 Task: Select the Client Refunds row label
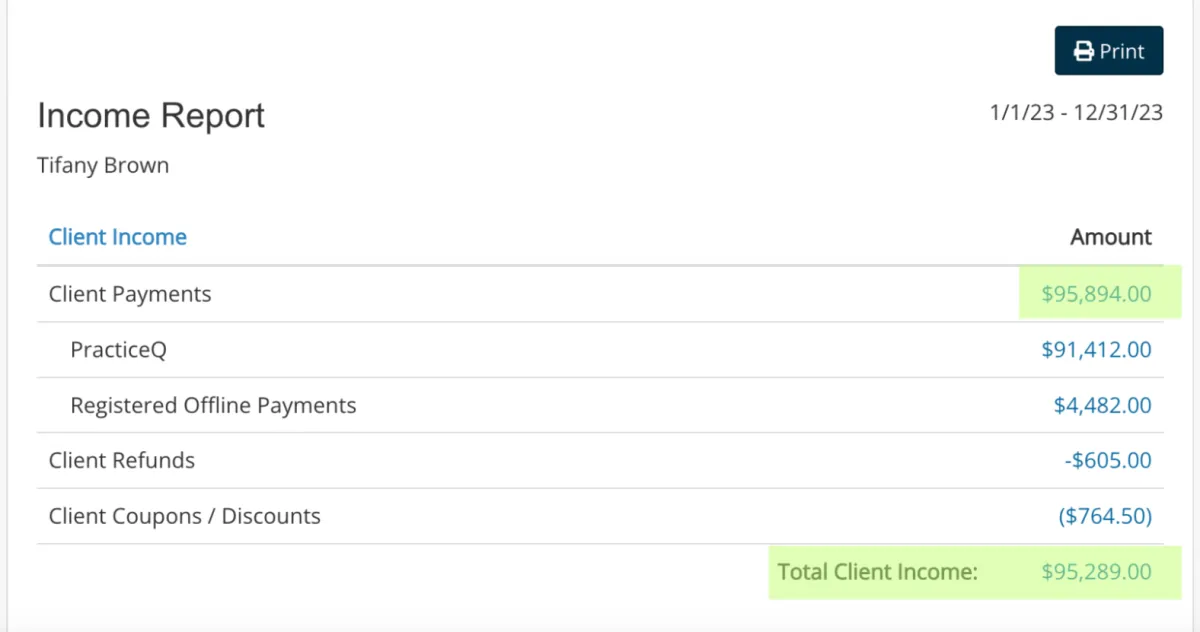pyautogui.click(x=122, y=460)
